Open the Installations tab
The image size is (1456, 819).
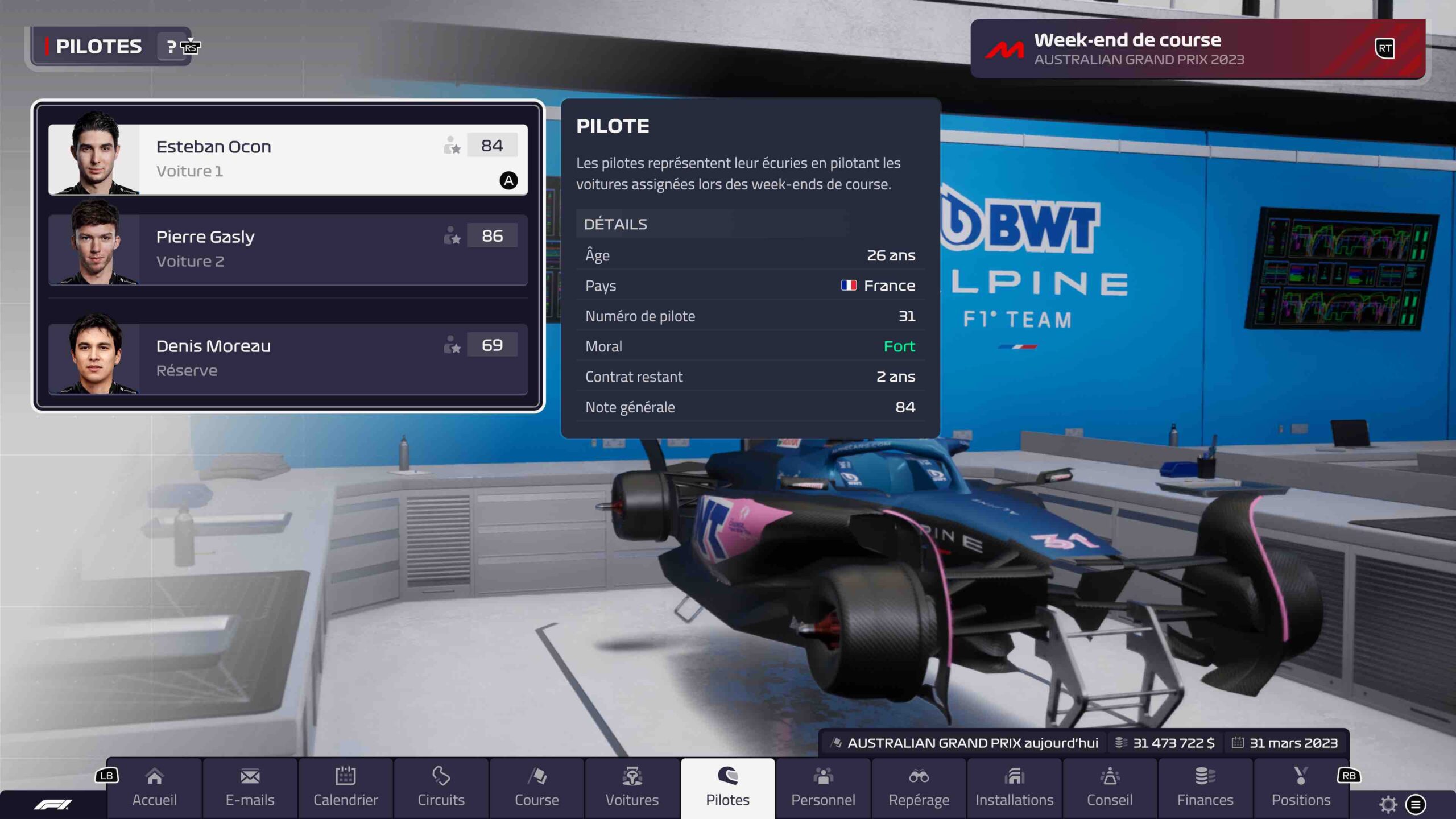click(x=1014, y=788)
